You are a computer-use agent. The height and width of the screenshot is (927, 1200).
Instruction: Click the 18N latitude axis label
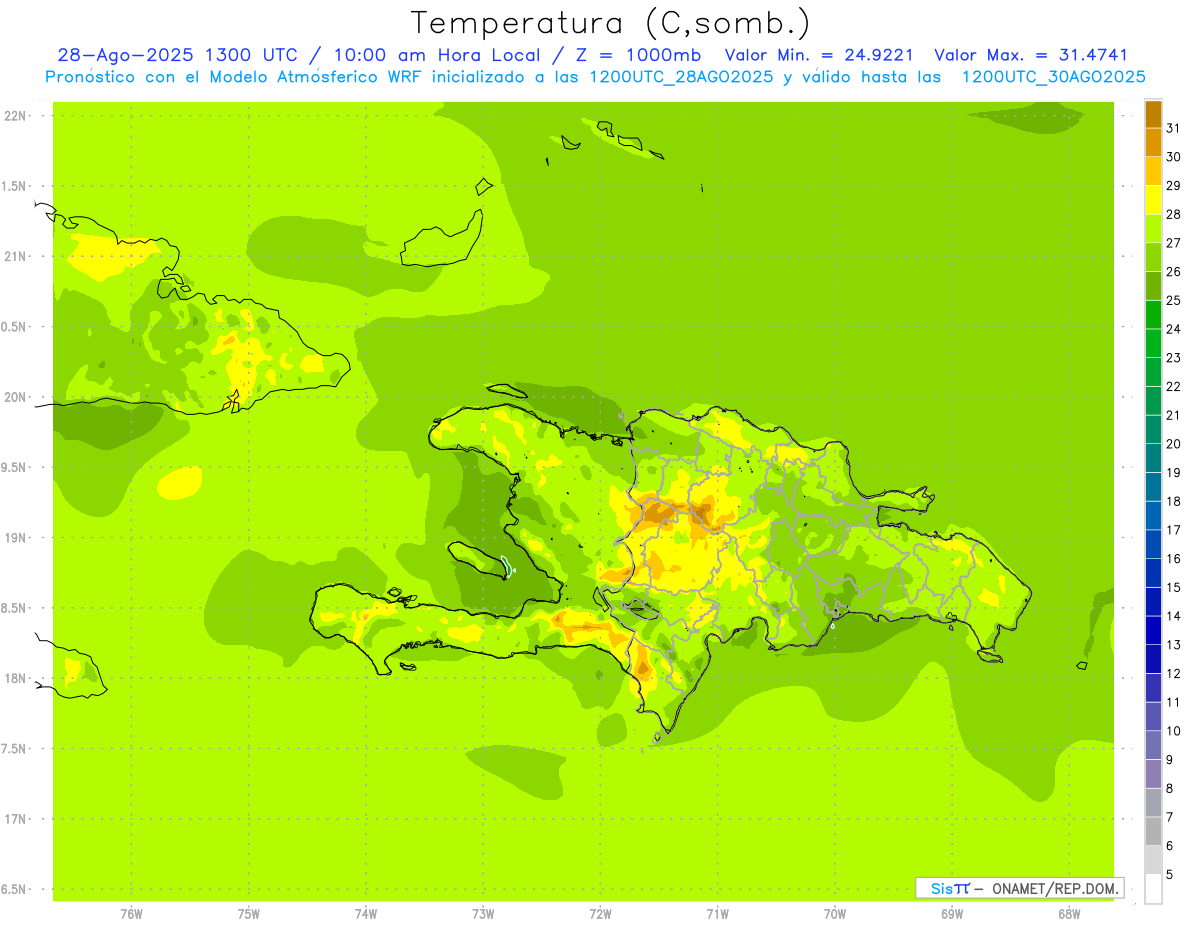[16, 678]
